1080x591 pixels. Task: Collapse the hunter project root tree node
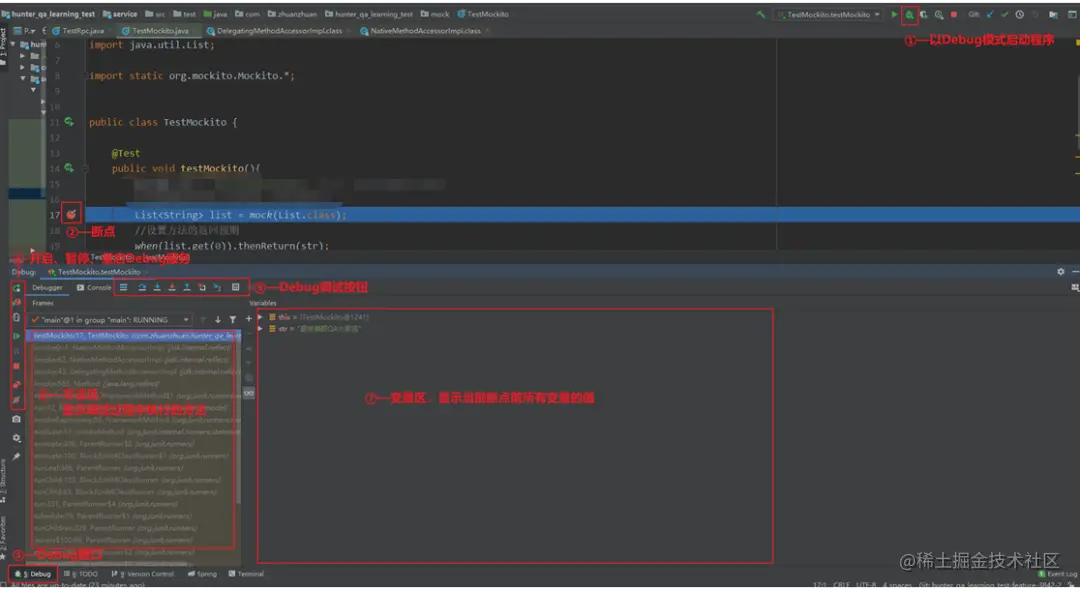(x=13, y=44)
